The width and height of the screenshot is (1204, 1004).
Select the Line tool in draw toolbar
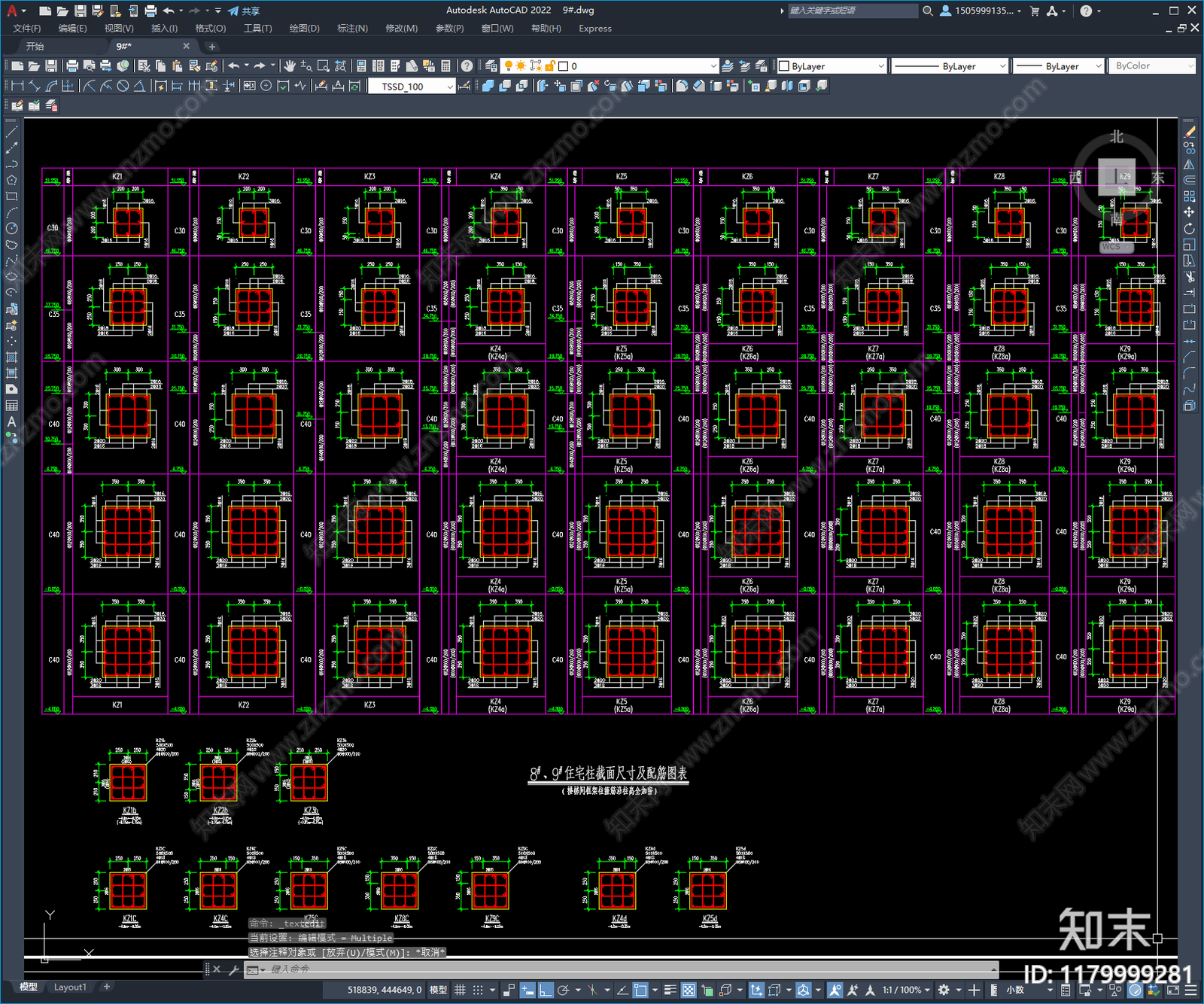coord(11,131)
